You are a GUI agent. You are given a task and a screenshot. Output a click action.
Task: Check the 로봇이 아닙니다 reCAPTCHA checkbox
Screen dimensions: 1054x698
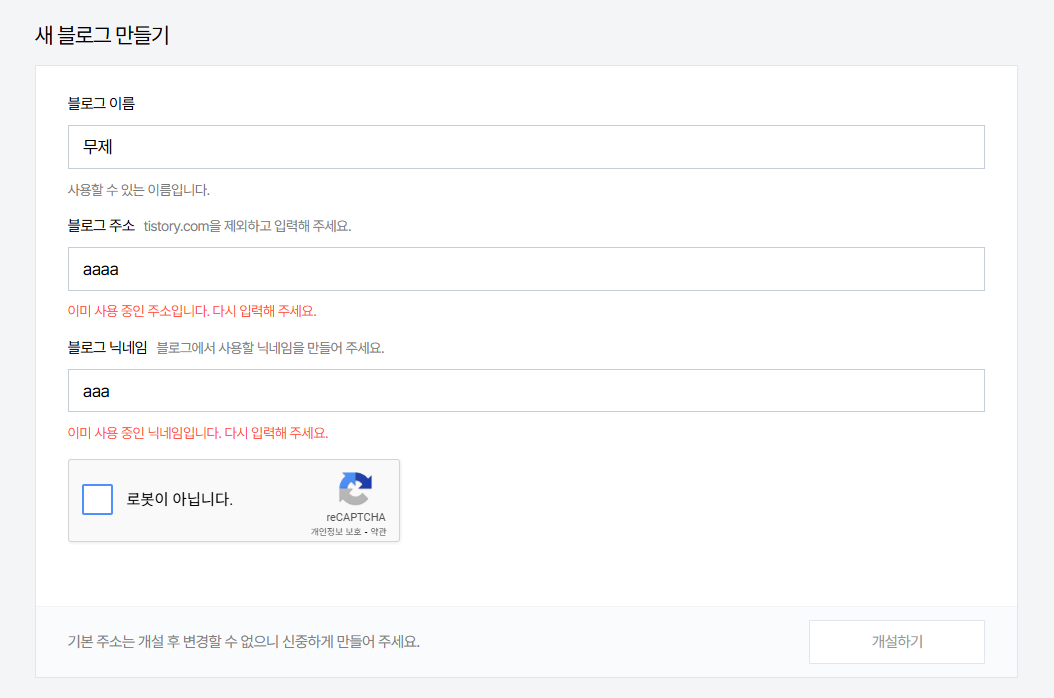(x=97, y=500)
